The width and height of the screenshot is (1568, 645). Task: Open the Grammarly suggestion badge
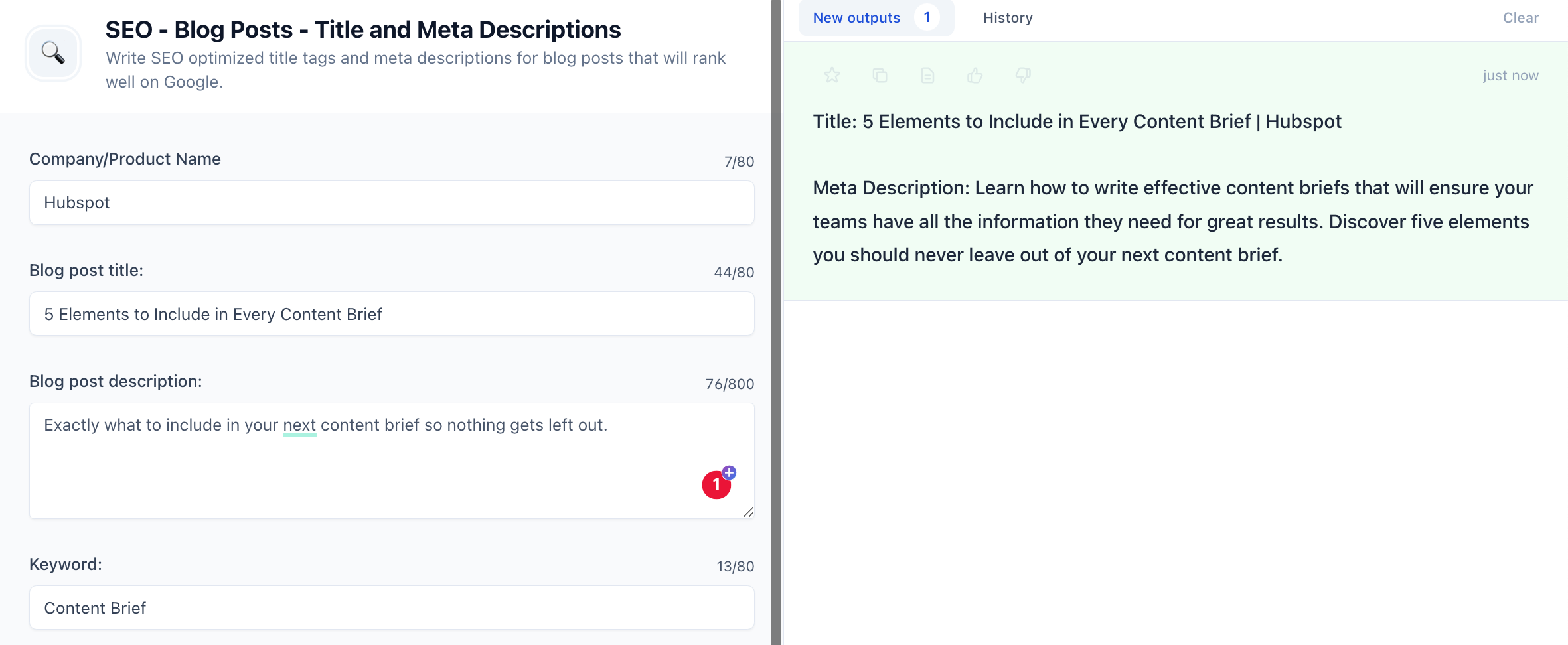[x=717, y=484]
